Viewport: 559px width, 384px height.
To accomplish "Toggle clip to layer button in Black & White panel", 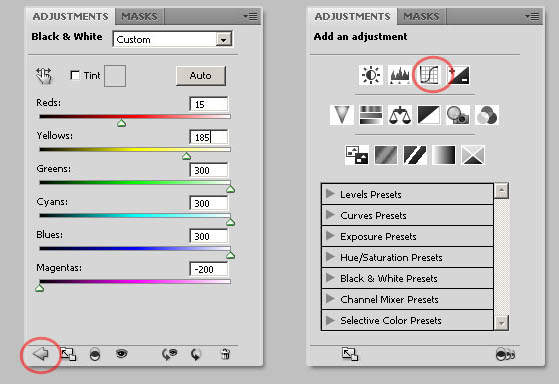I will 94,354.
